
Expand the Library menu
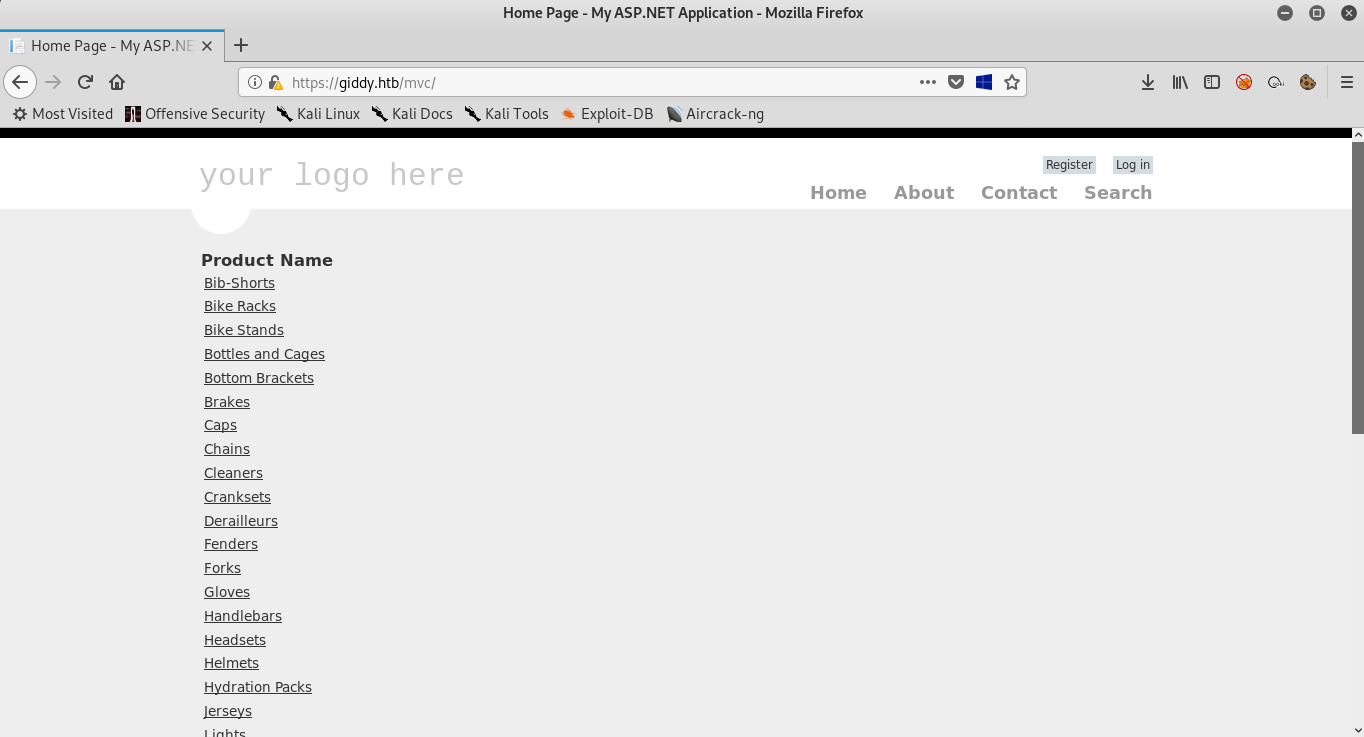(x=1180, y=82)
